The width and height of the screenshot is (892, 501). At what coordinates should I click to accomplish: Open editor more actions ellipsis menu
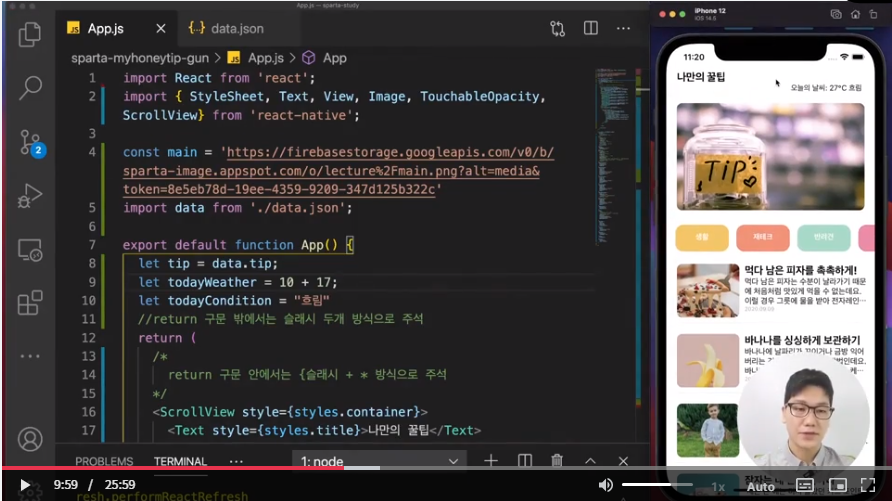point(623,28)
